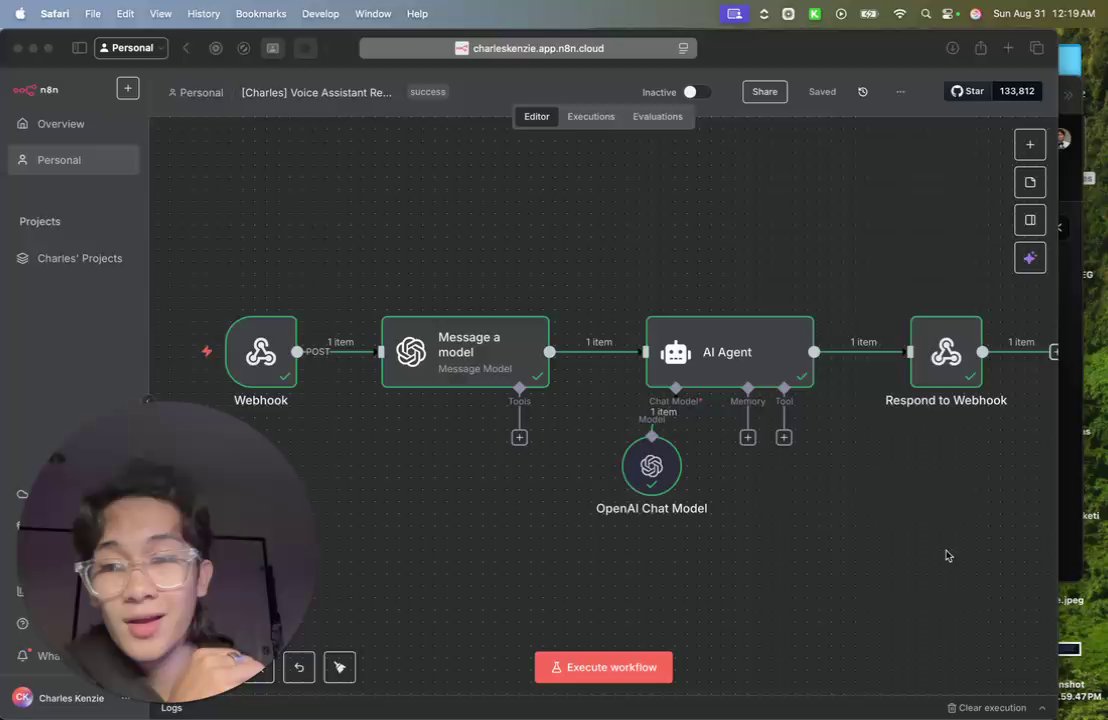Screen dimensions: 1108x720
Task: Add Tool sub-node to AI Agent
Action: pyautogui.click(x=784, y=437)
